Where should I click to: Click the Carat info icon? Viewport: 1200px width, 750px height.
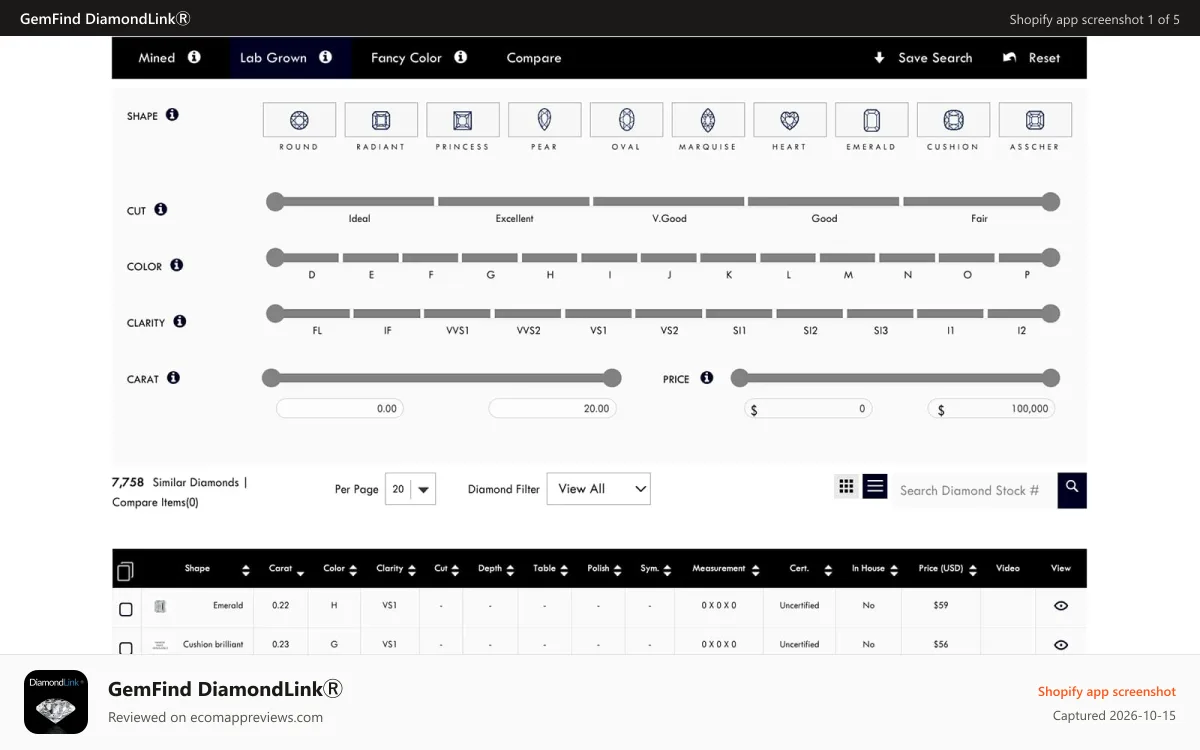(173, 378)
